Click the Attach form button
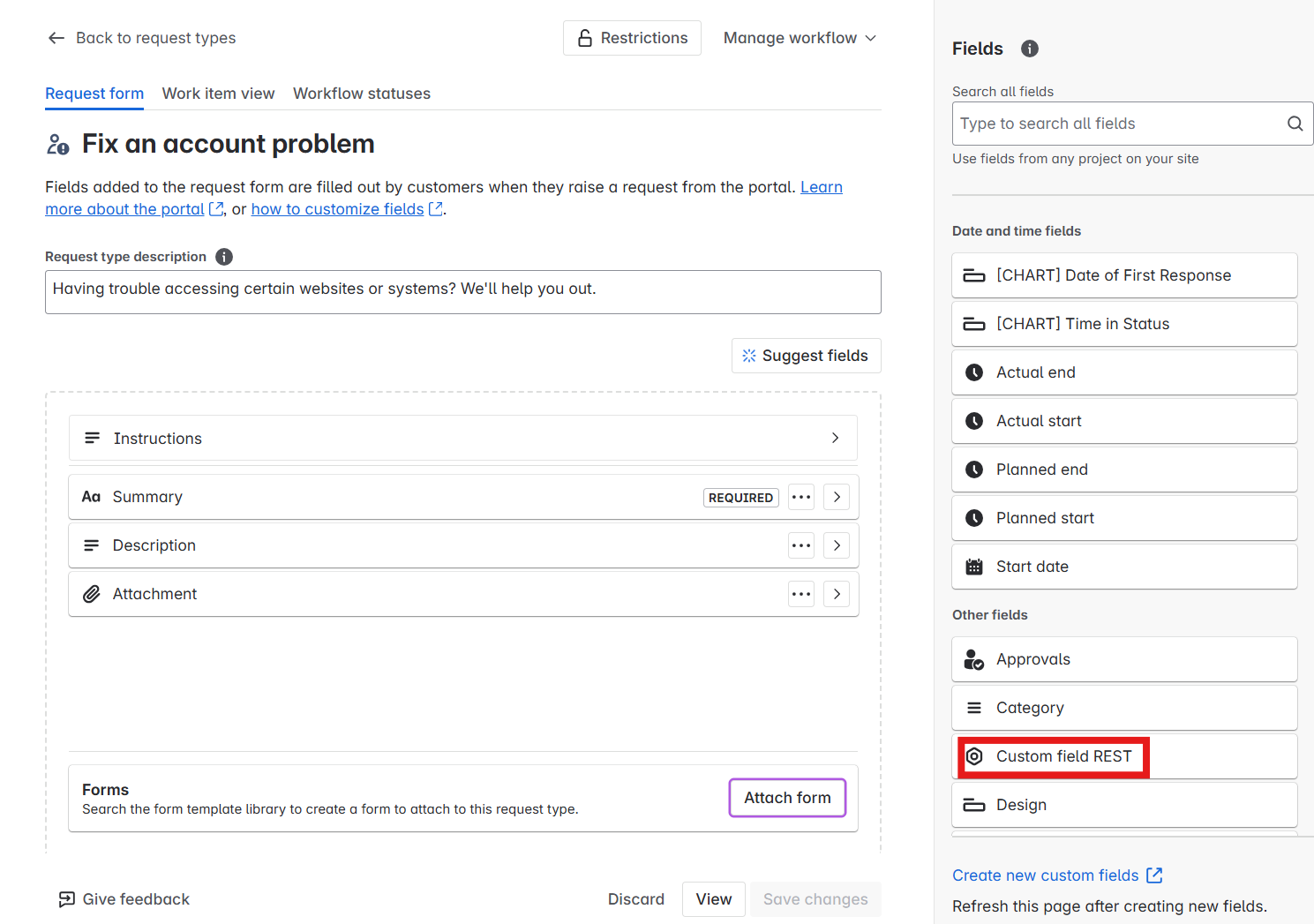The image size is (1314, 924). pos(786,798)
